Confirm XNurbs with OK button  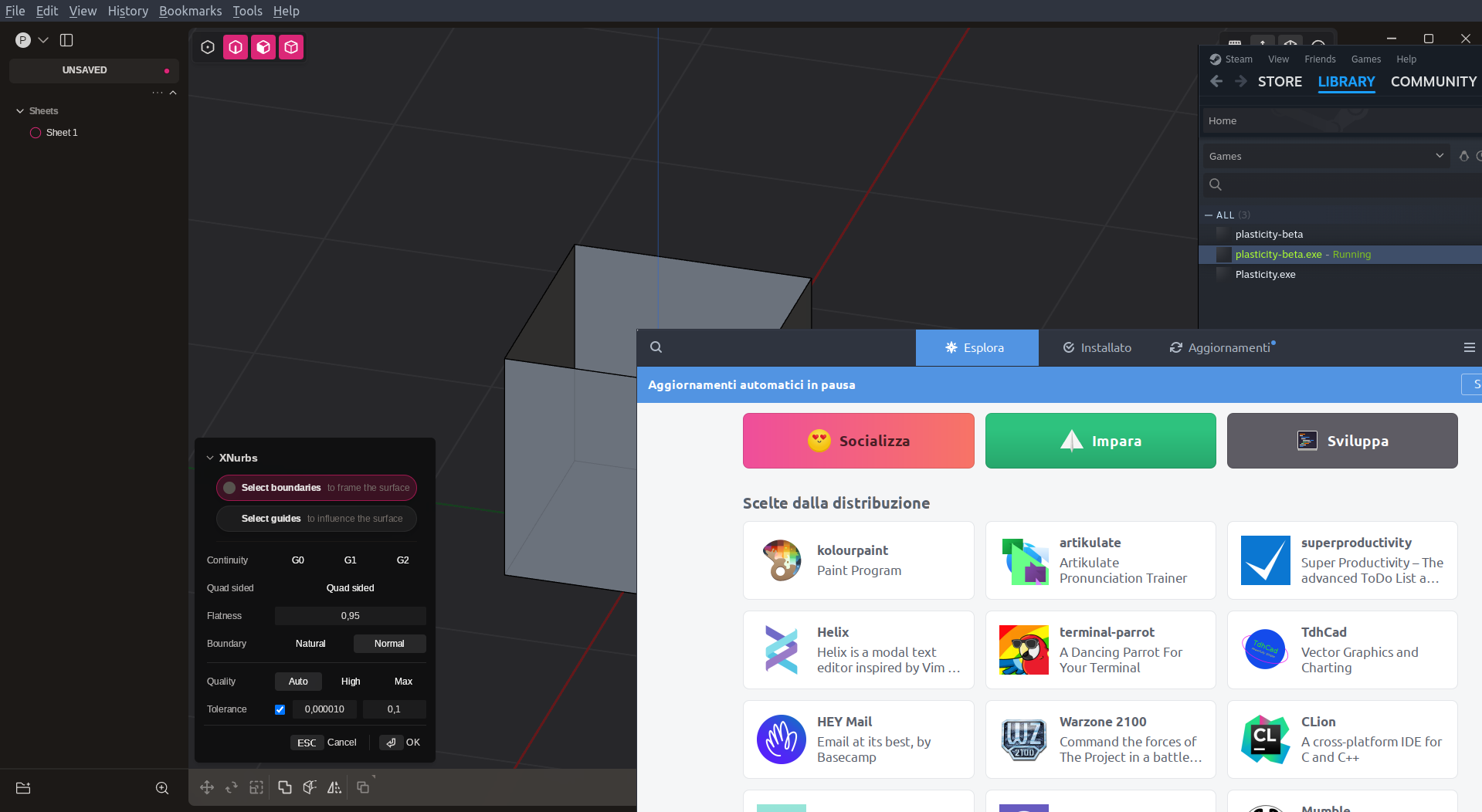coord(400,743)
